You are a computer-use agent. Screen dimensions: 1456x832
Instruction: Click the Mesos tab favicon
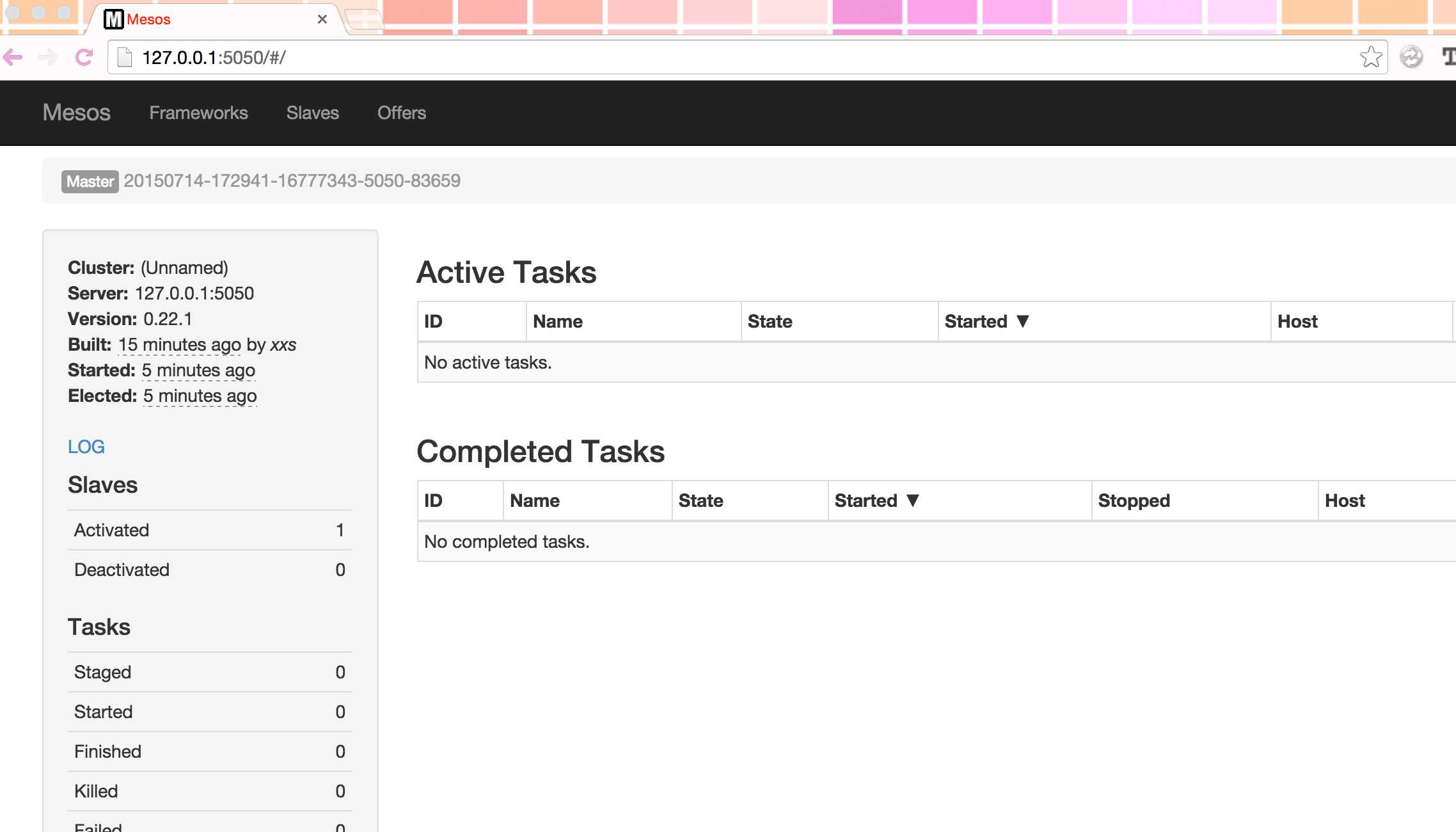pos(113,19)
